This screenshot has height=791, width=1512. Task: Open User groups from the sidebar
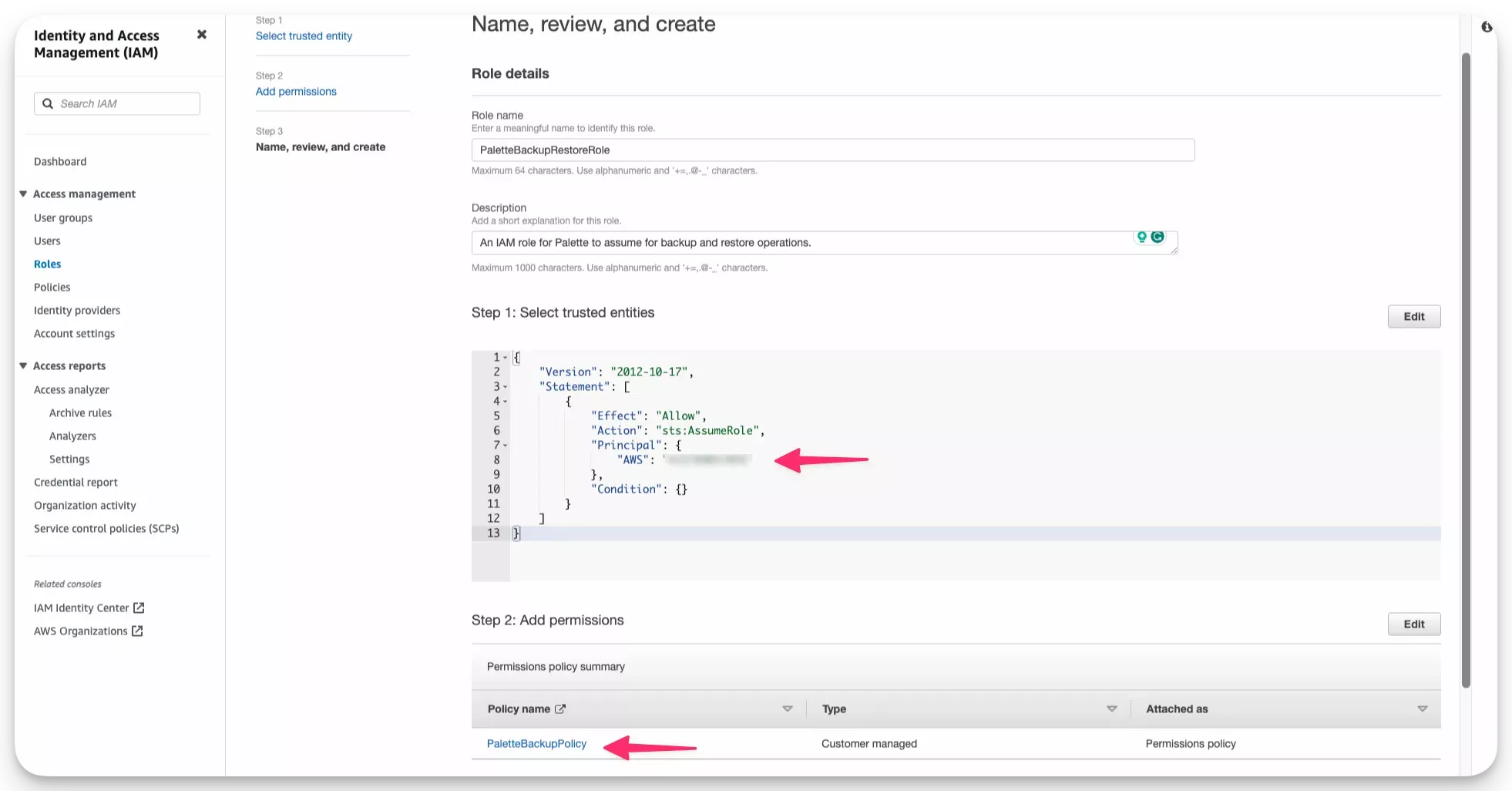(x=62, y=217)
